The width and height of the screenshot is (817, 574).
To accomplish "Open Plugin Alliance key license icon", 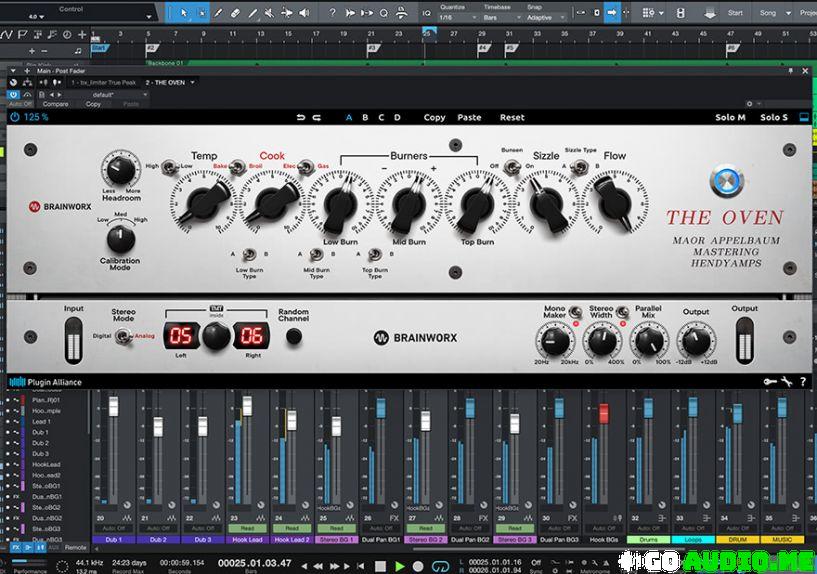I will (x=770, y=382).
